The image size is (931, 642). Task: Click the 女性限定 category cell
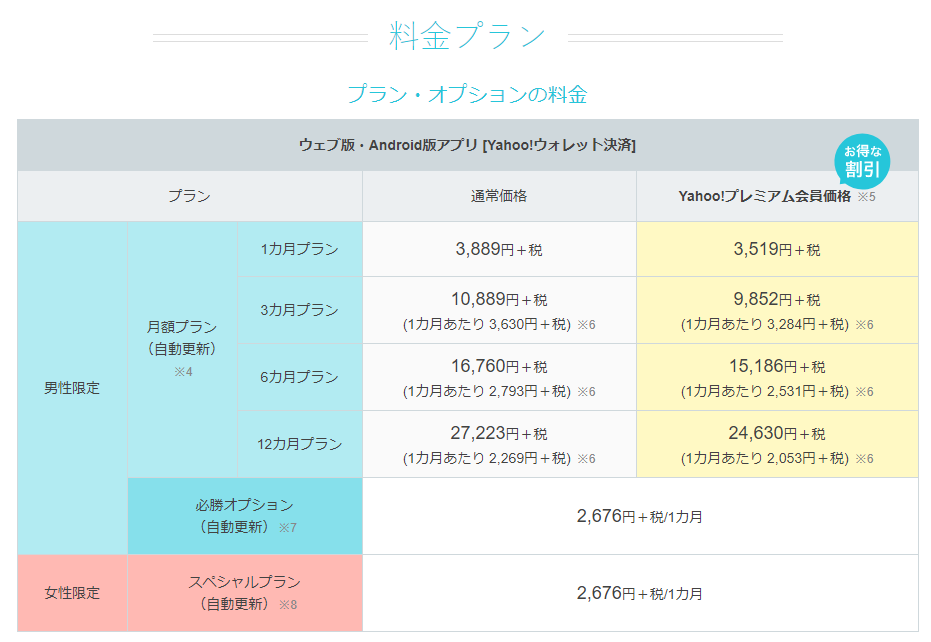(72, 593)
